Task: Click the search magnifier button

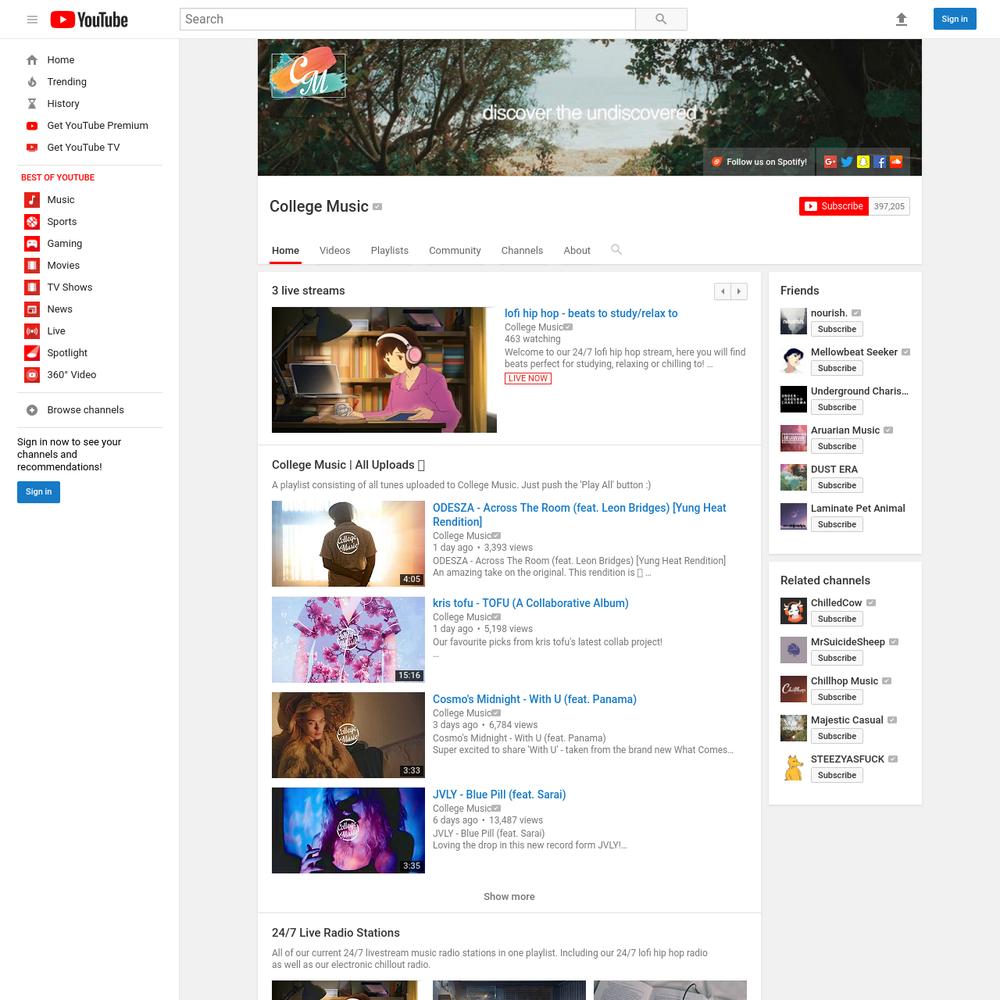Action: pyautogui.click(x=661, y=19)
